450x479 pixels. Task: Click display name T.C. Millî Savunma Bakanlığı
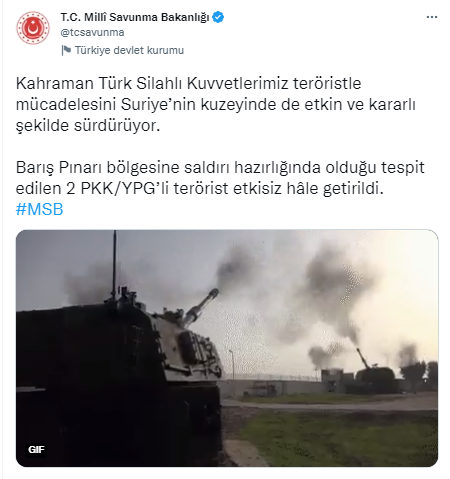tap(135, 17)
